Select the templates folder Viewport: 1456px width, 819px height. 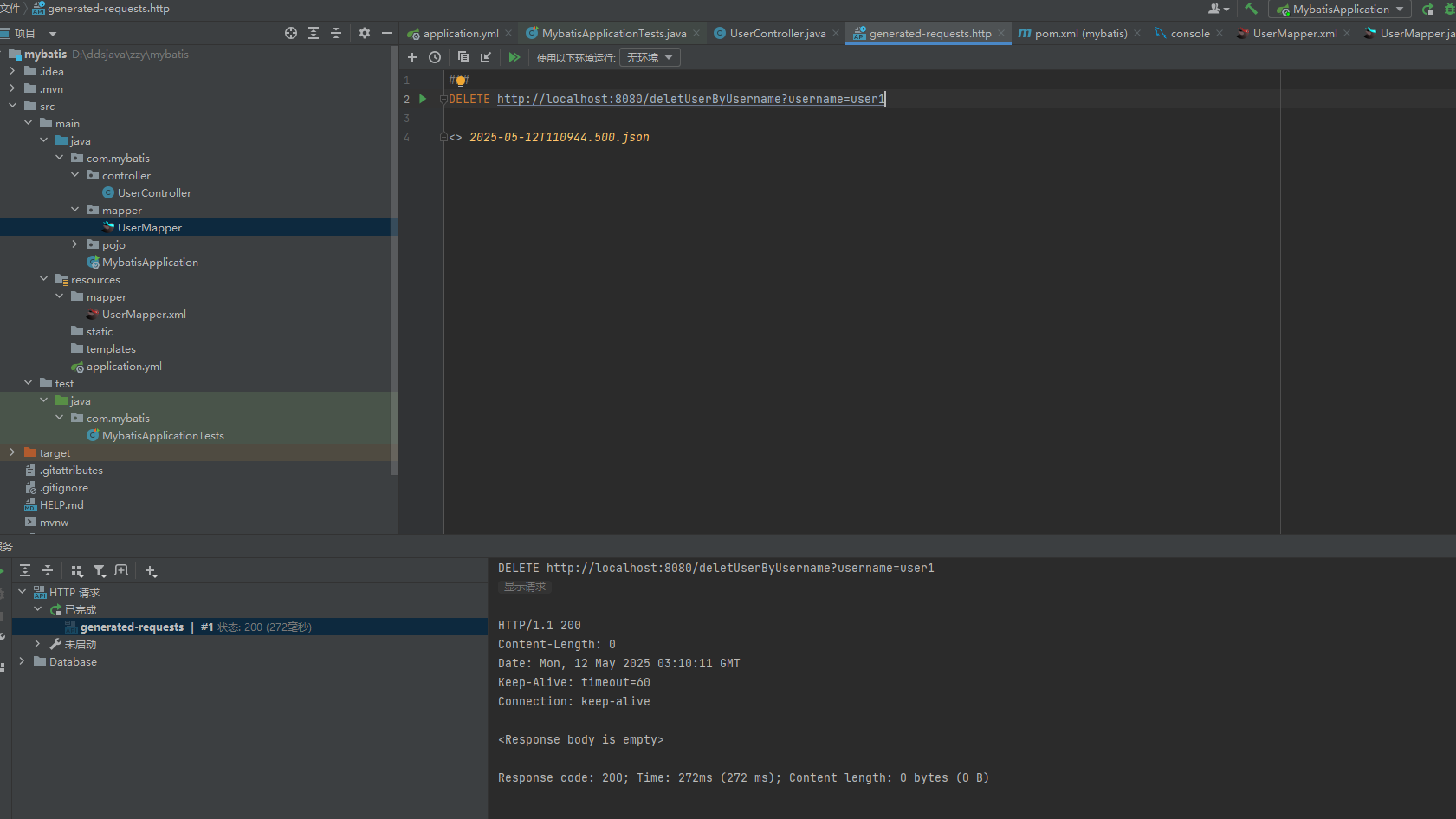[111, 348]
